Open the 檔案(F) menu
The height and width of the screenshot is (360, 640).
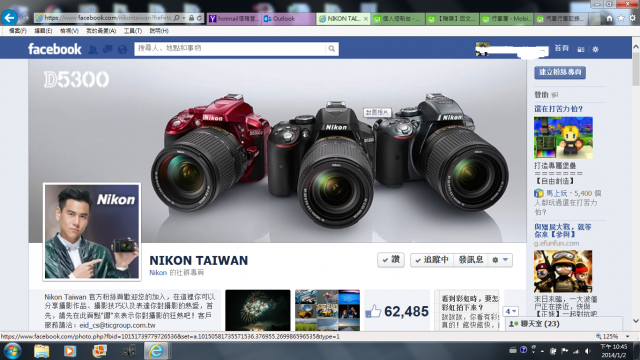point(18,31)
